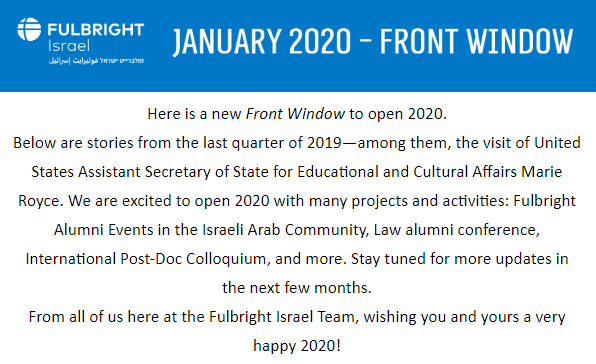Viewport: 596px width, 364px height.
Task: Click the name Royce starting a line
Action: coord(41,201)
